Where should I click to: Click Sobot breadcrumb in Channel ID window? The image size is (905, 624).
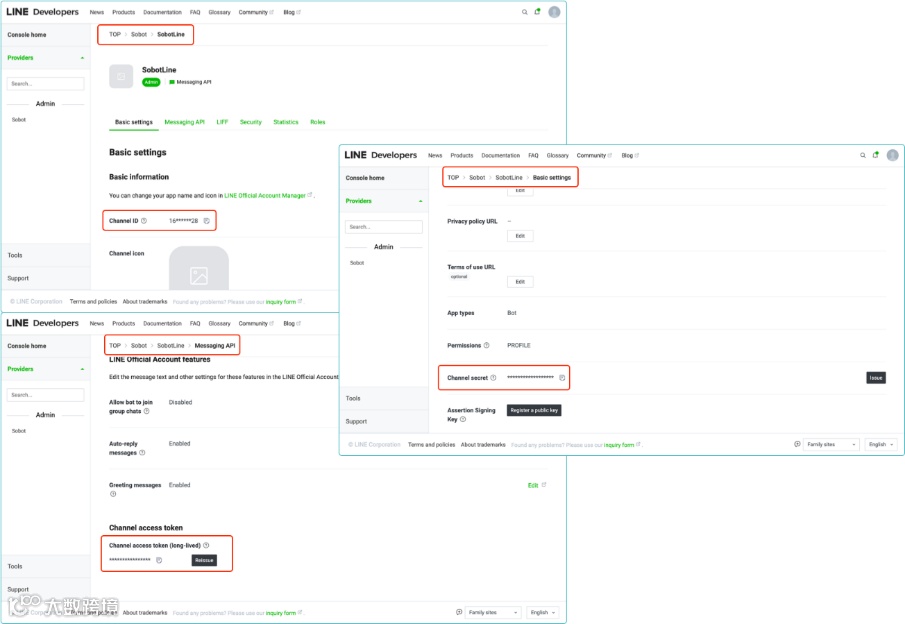139,34
